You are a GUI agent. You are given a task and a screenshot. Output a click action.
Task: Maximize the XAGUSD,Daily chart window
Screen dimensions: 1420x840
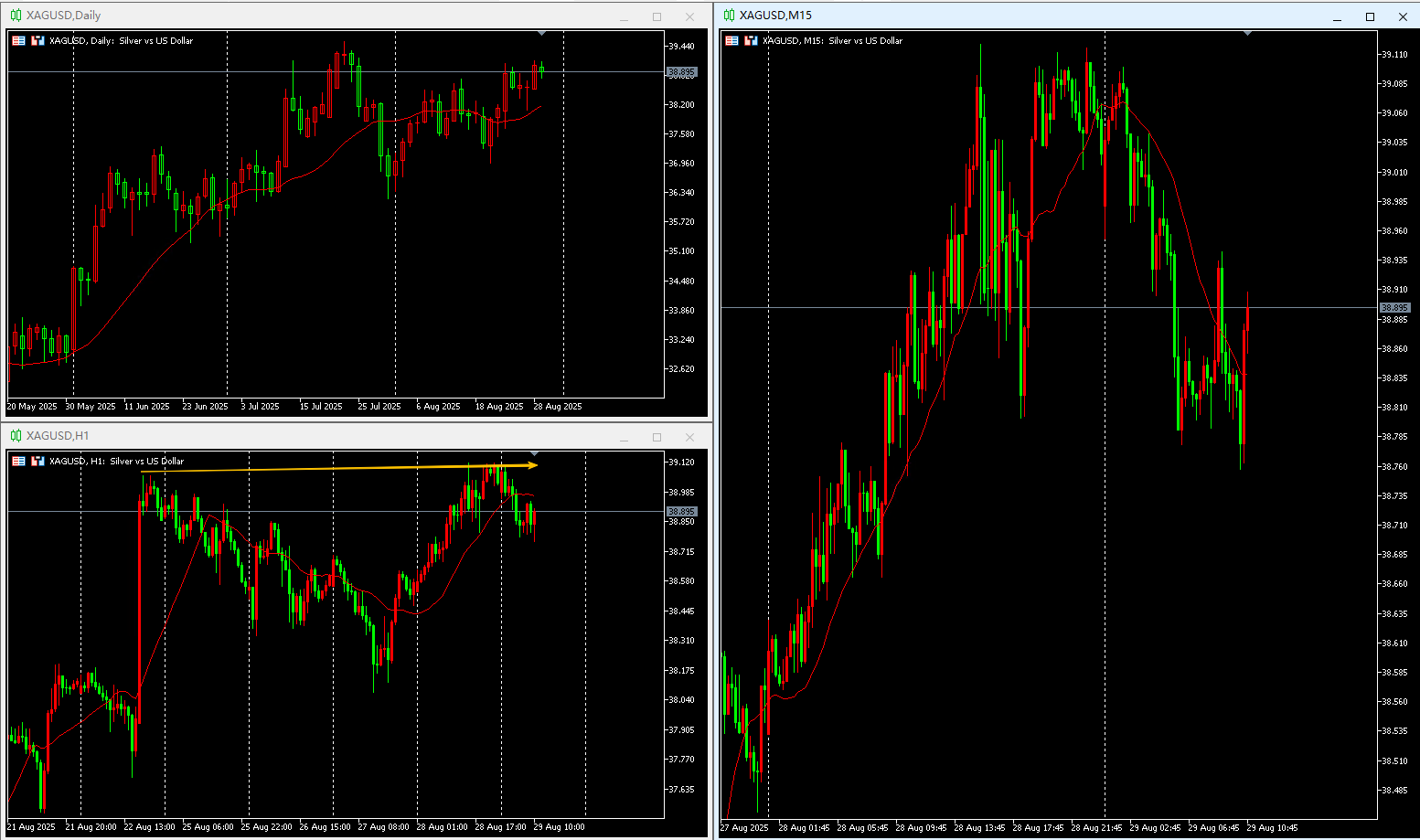(657, 16)
